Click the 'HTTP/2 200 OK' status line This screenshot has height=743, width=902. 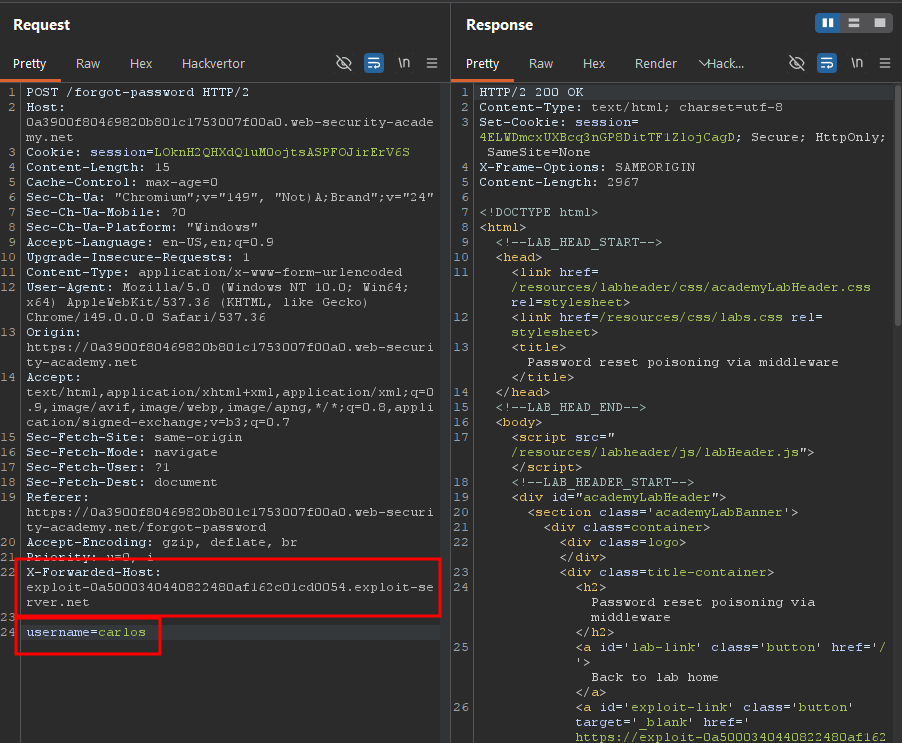pos(531,92)
